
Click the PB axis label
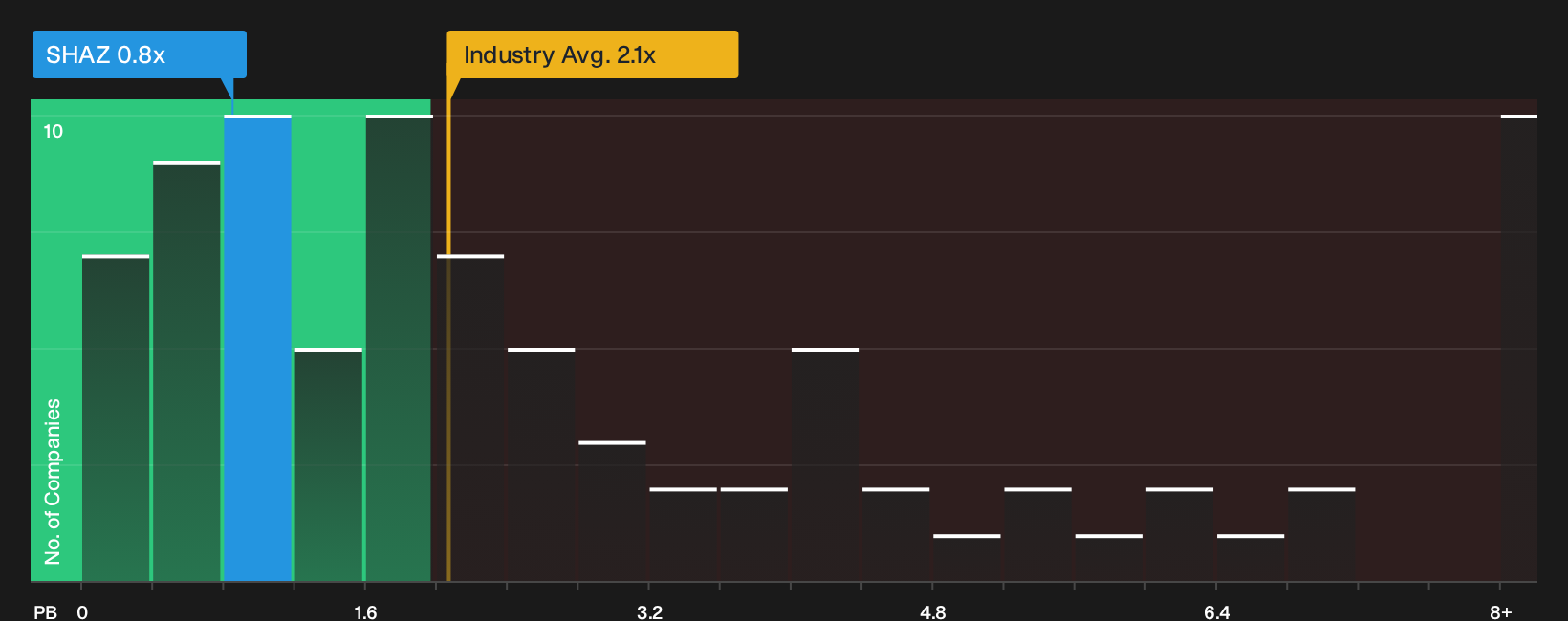pos(45,611)
